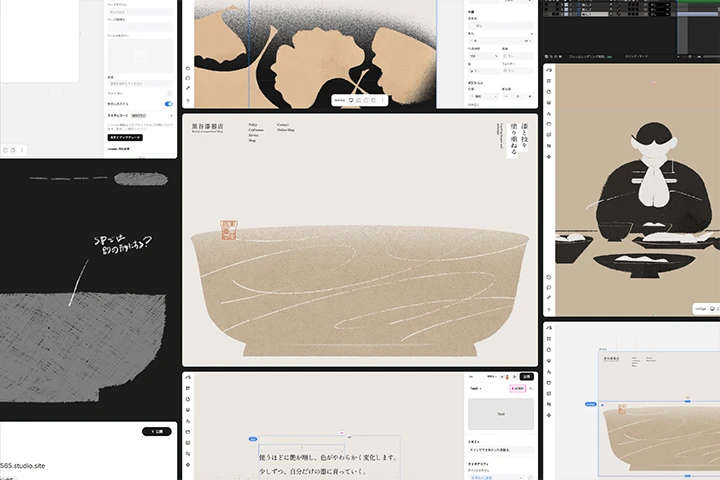Click the Craftsman link in site navigation
The image size is (720, 480).
256,130
